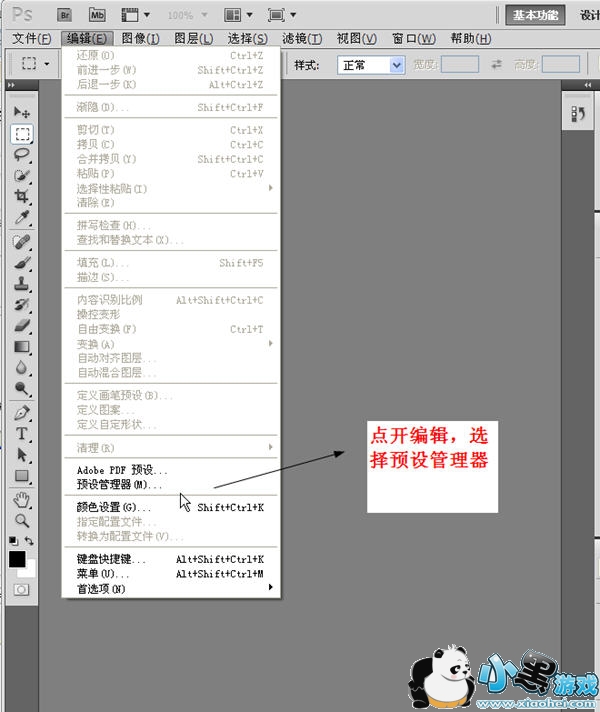Select the Rectangular Marquee tool in toolbox
This screenshot has height=712, width=600.
21,134
